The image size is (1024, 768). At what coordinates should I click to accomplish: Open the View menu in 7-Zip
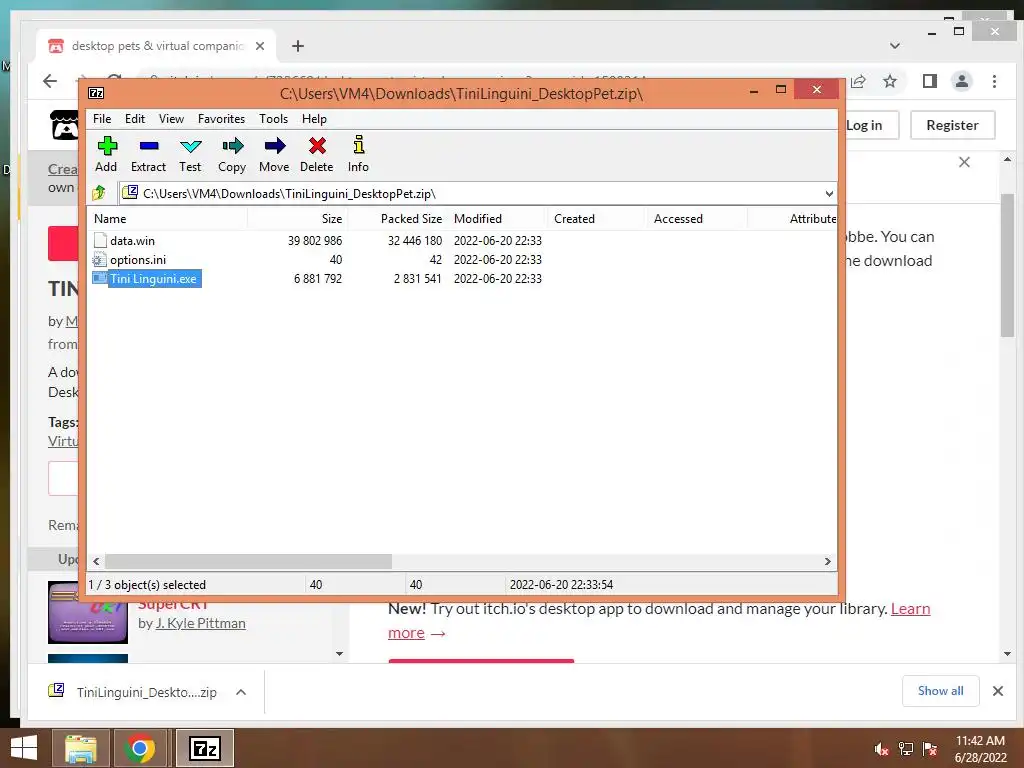(171, 119)
